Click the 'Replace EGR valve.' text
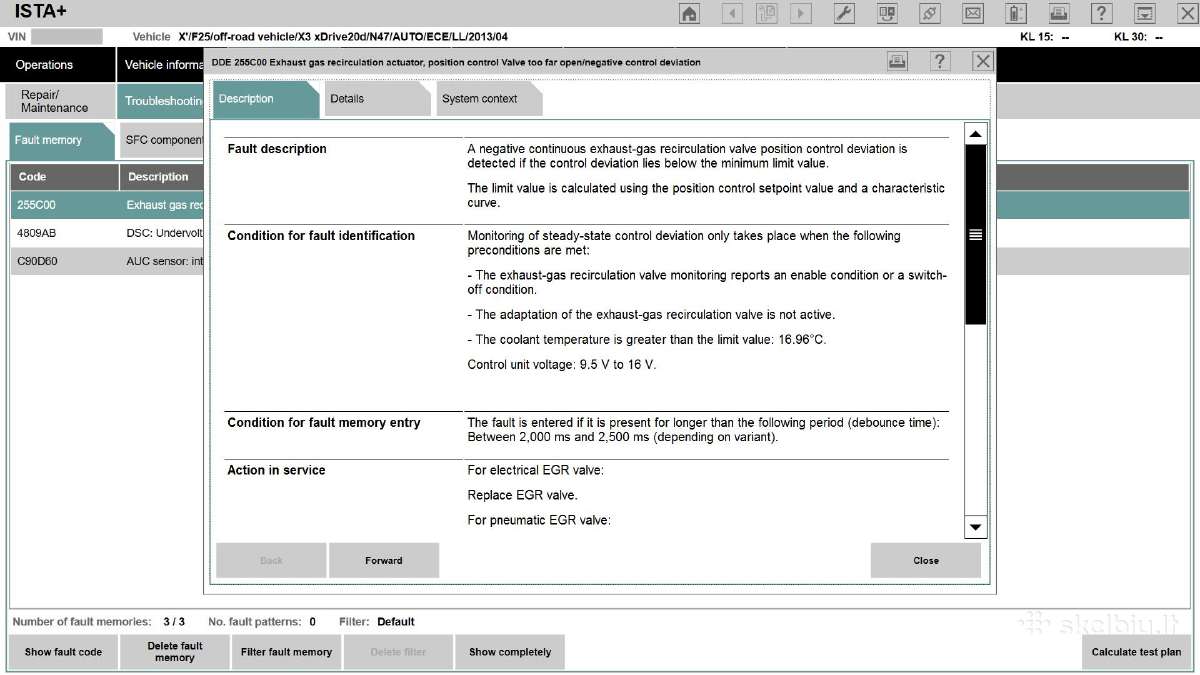This screenshot has width=1200, height=675. [523, 495]
